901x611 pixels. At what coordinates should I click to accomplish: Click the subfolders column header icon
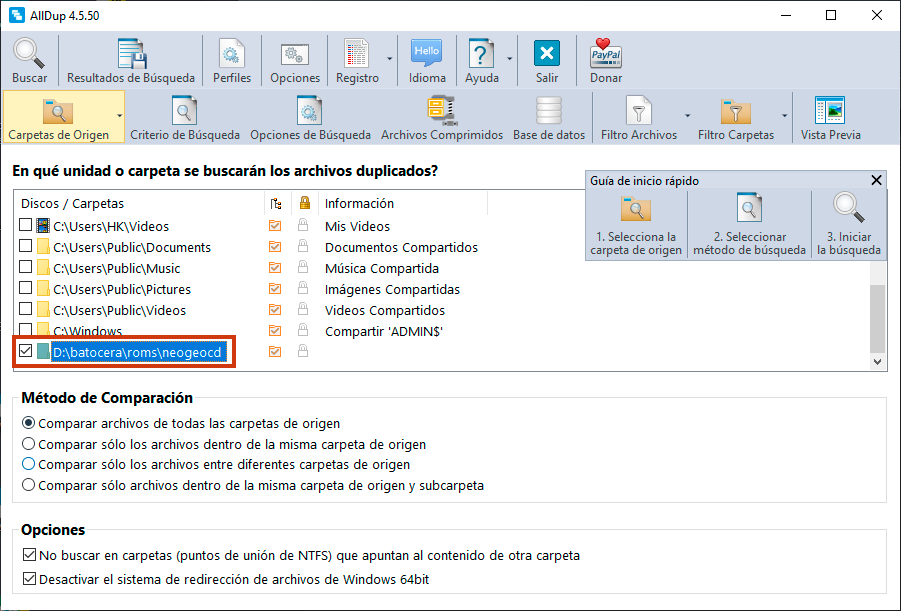click(276, 203)
